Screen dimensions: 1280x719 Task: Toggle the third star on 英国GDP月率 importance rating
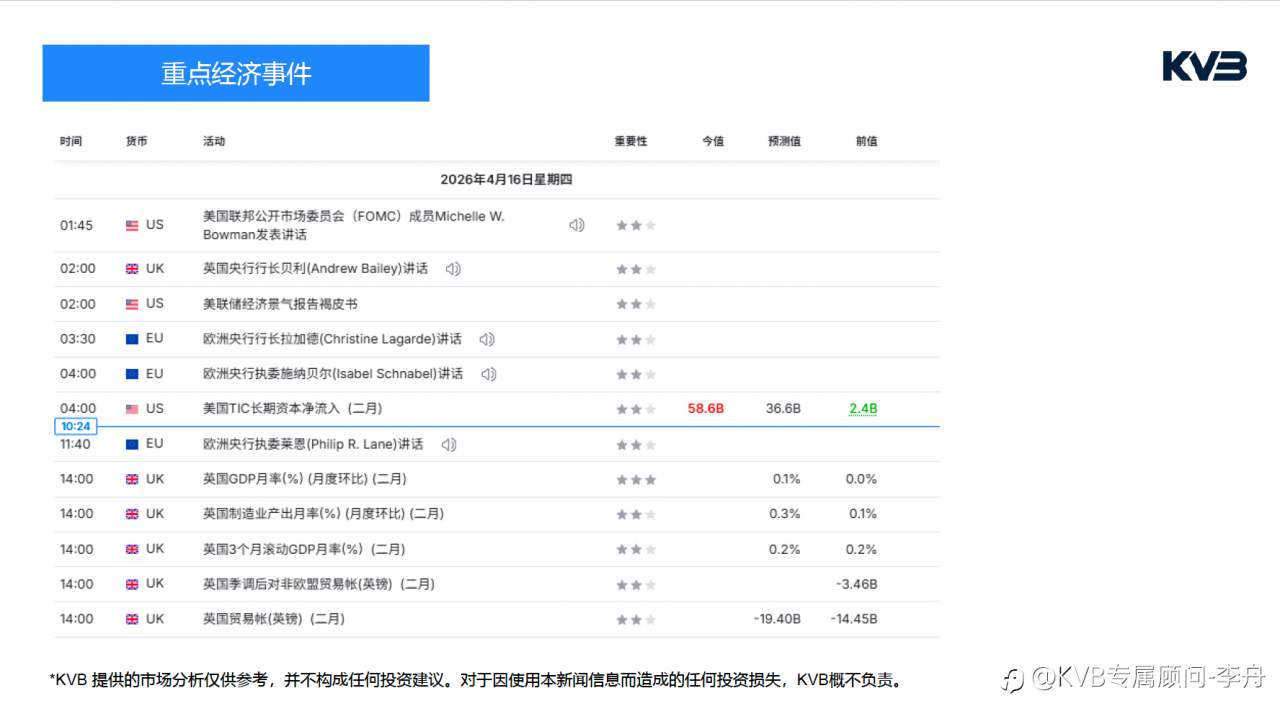(x=649, y=479)
